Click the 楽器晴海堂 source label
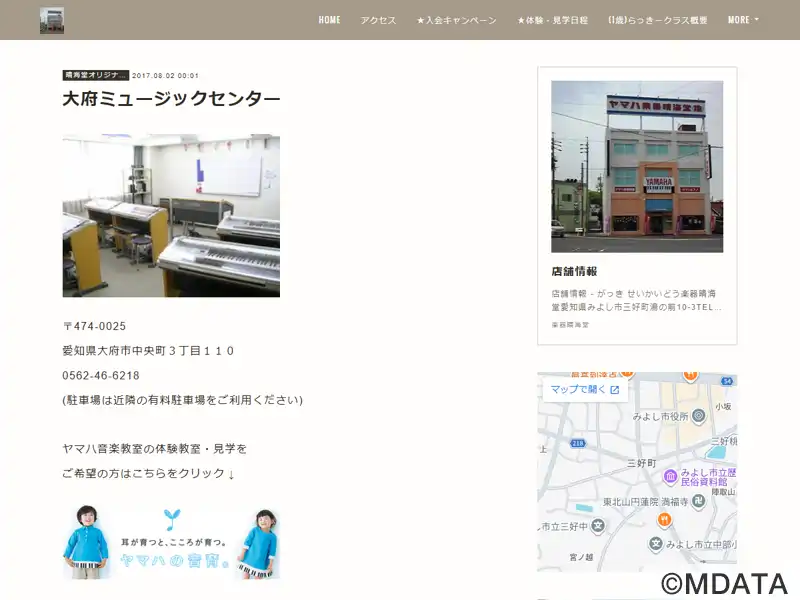 click(570, 324)
